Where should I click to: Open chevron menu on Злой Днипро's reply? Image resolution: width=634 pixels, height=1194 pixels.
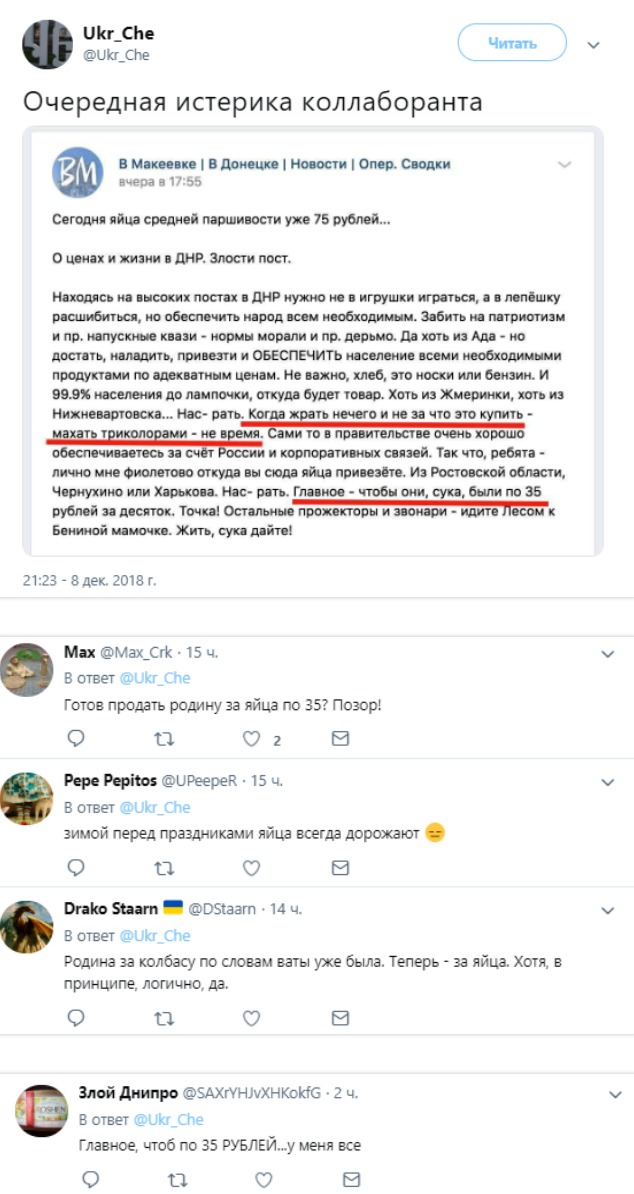607,1093
